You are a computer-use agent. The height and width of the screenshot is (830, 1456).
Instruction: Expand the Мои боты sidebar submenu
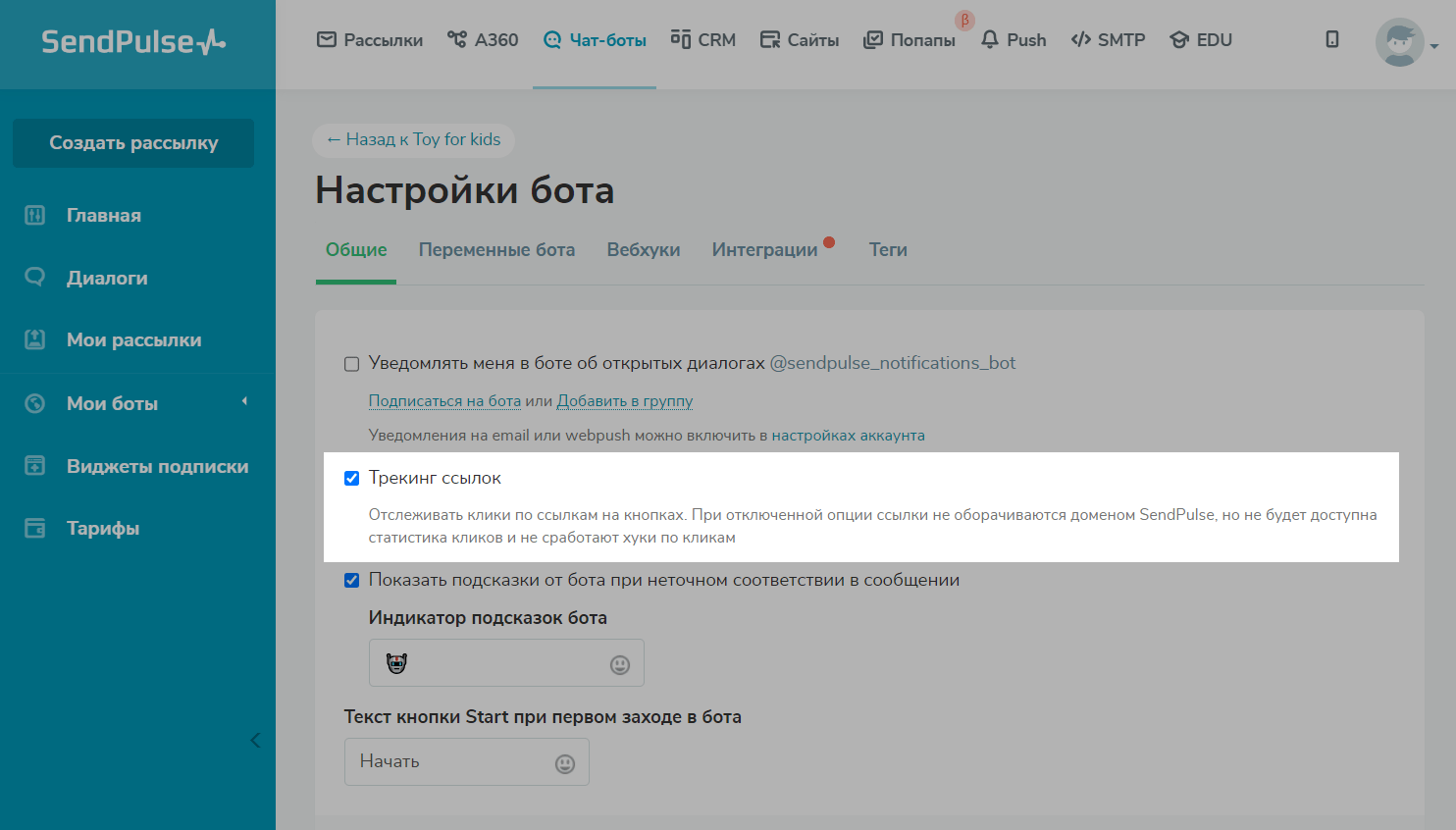[x=244, y=401]
